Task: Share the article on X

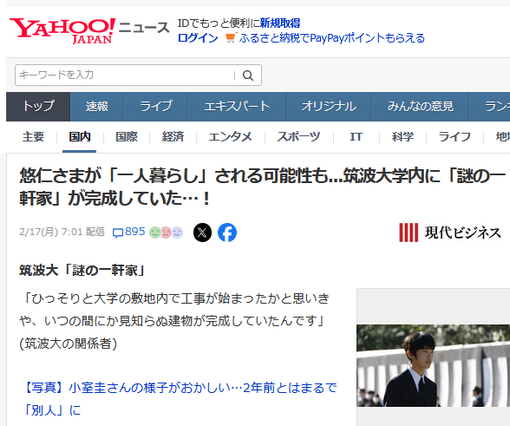Action: coord(202,232)
